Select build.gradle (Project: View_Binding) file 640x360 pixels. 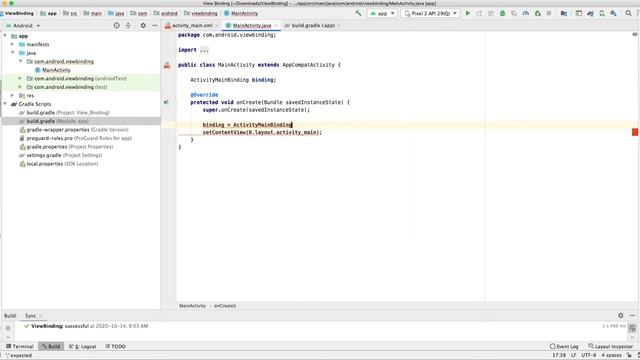[64, 112]
